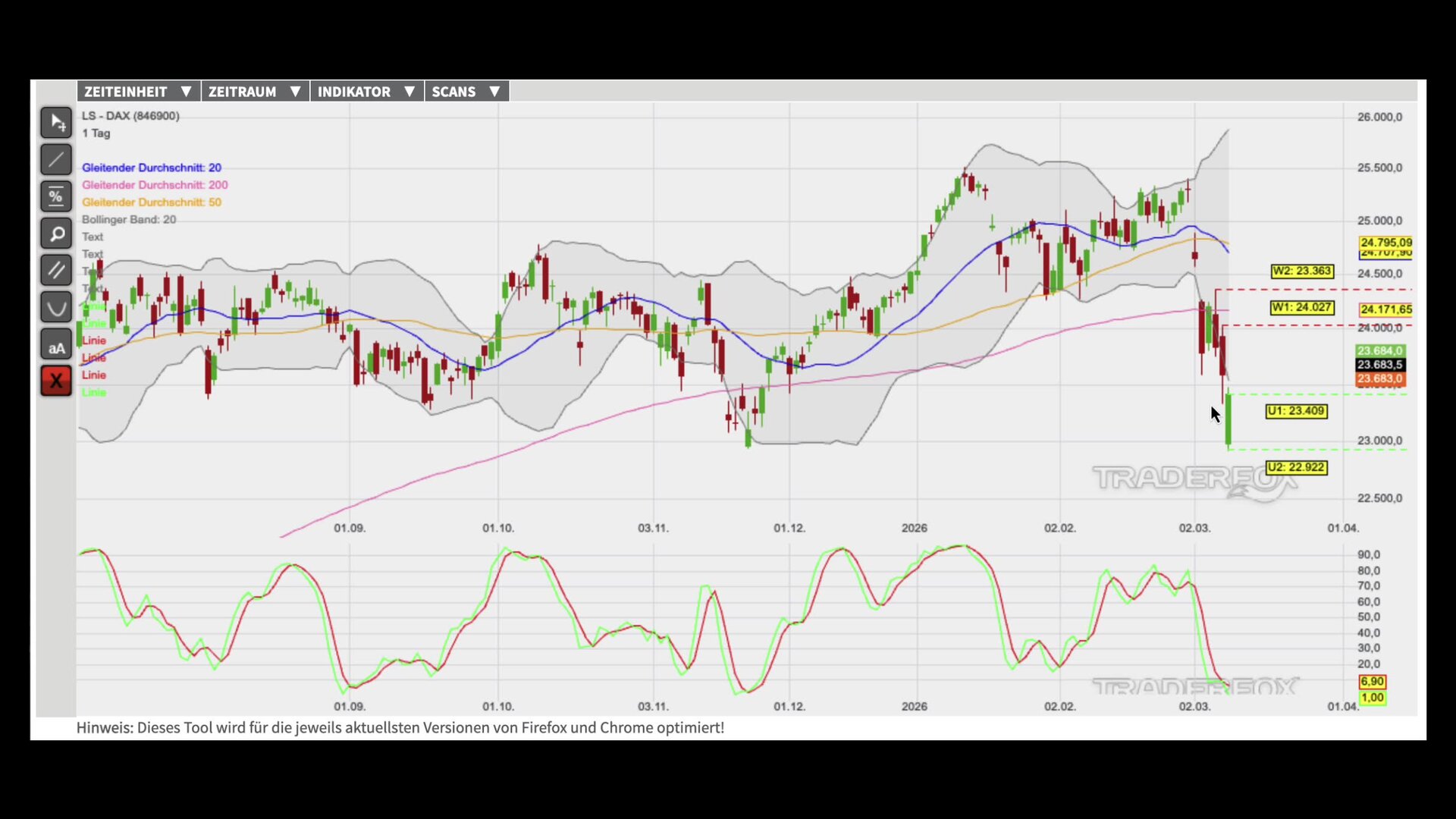Expand the ZEITRAUM dropdown
The height and width of the screenshot is (819, 1456).
click(x=255, y=92)
